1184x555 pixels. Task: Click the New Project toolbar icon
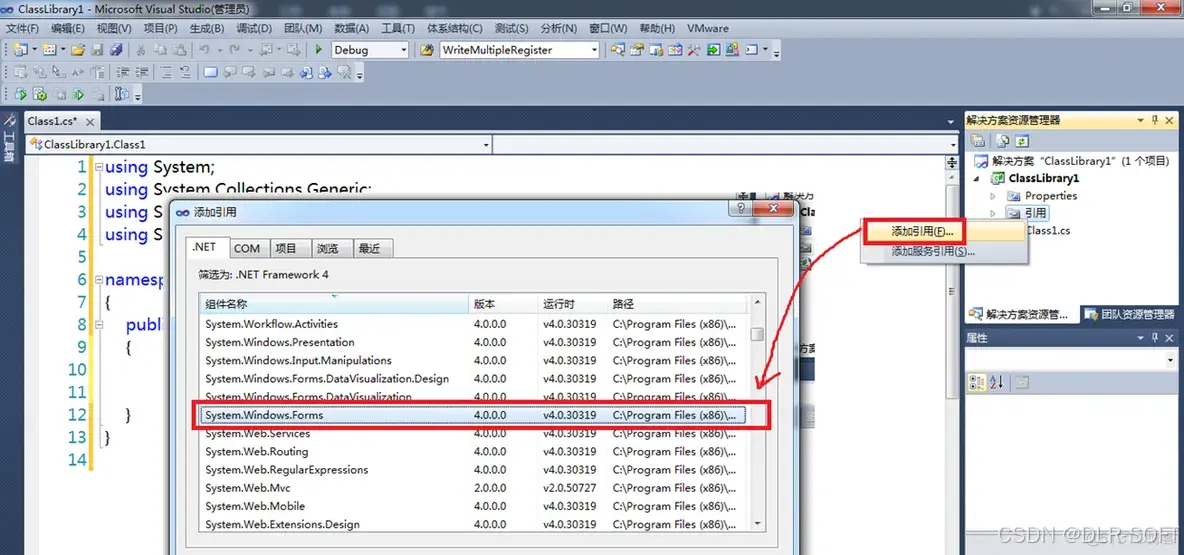pyautogui.click(x=20, y=50)
